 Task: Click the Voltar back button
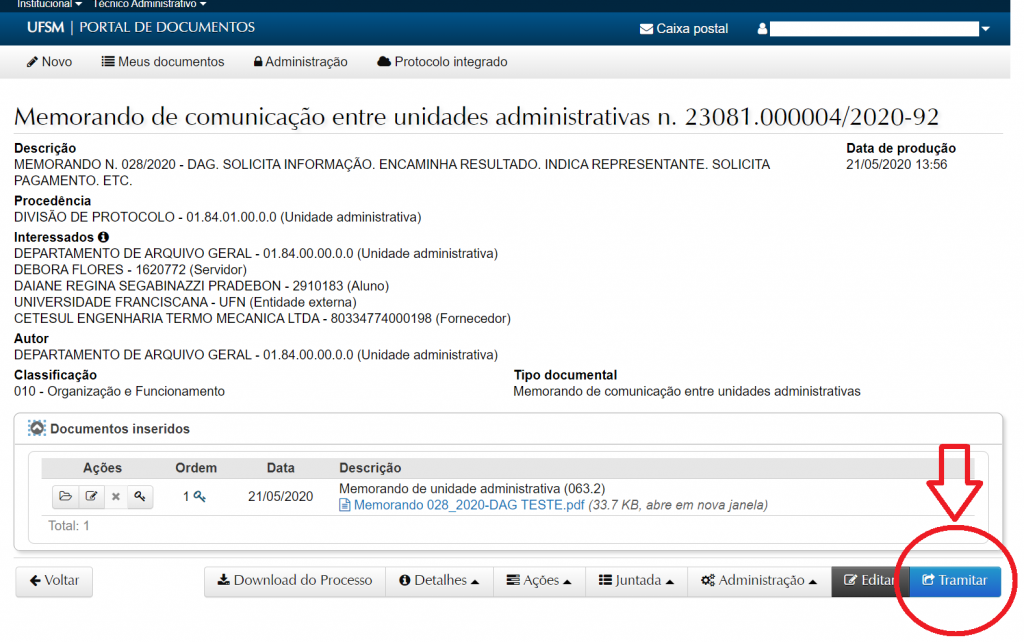(54, 581)
